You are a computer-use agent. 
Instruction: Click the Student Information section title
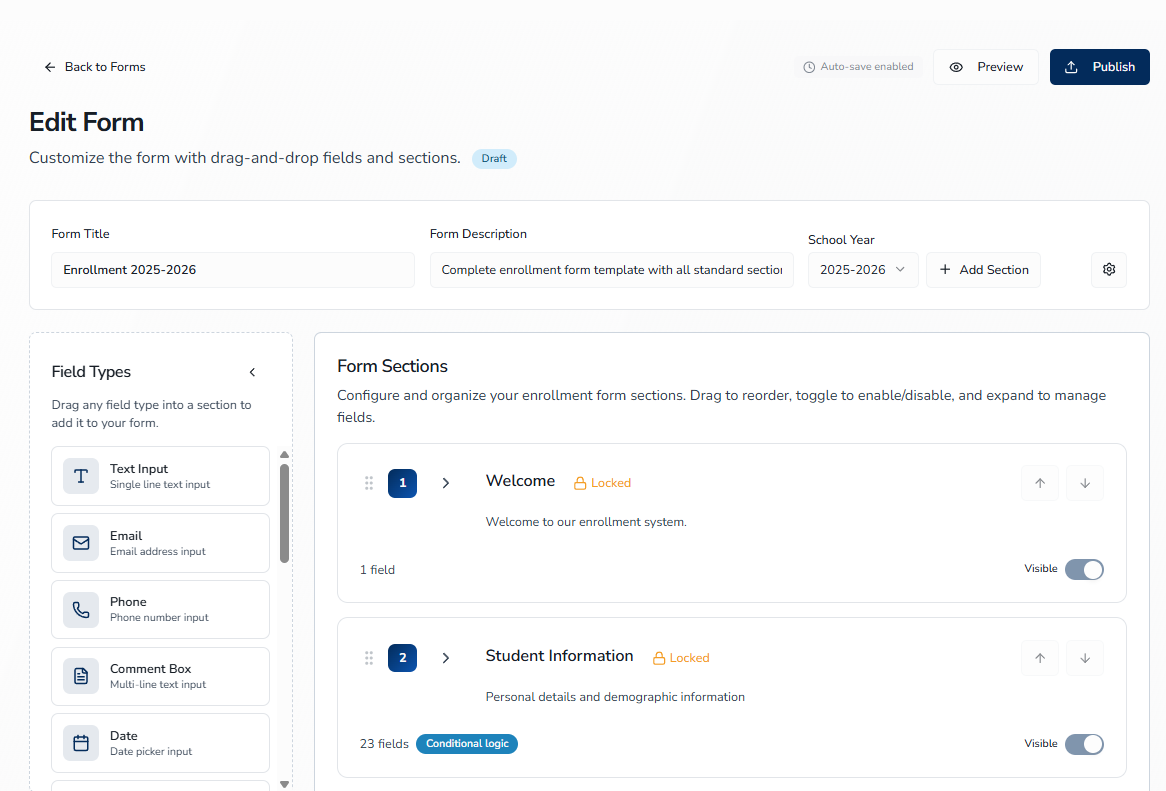point(559,656)
